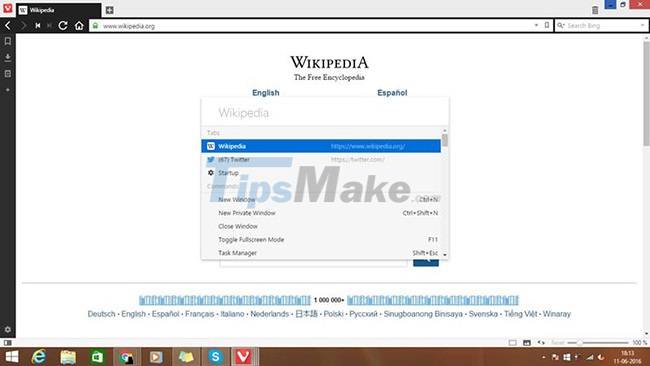The height and width of the screenshot is (366, 650).
Task: Go forward in browsing history
Action: [x=23, y=26]
